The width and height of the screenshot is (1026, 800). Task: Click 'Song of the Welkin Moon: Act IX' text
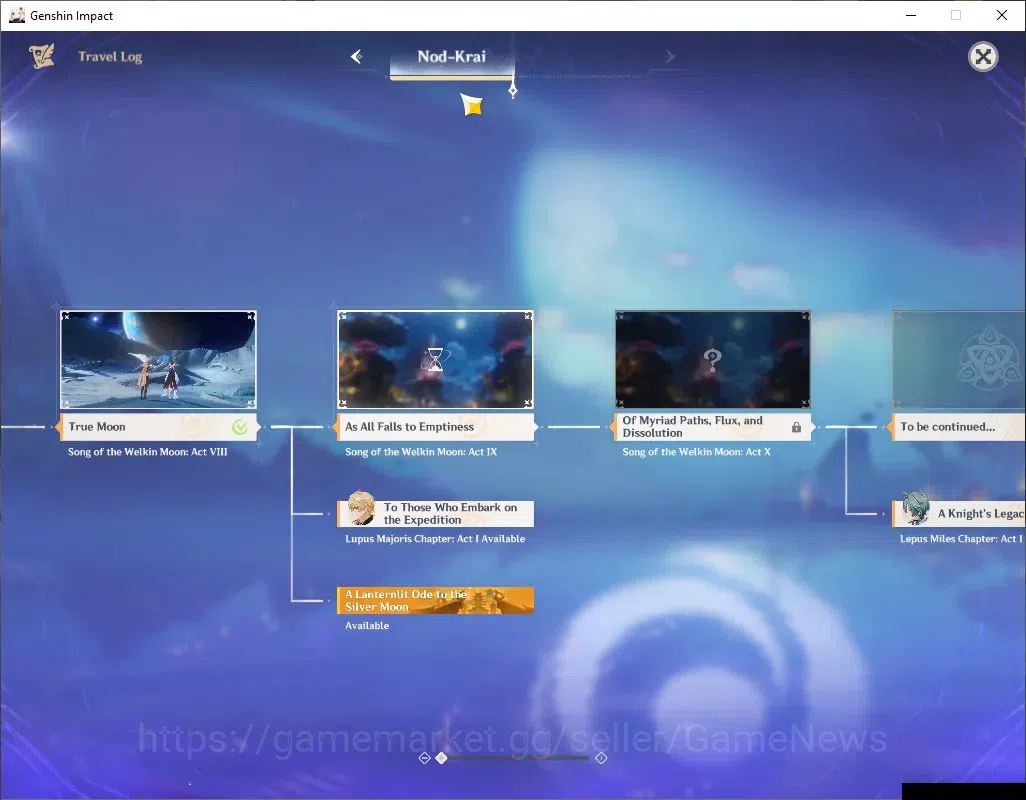[x=421, y=452]
